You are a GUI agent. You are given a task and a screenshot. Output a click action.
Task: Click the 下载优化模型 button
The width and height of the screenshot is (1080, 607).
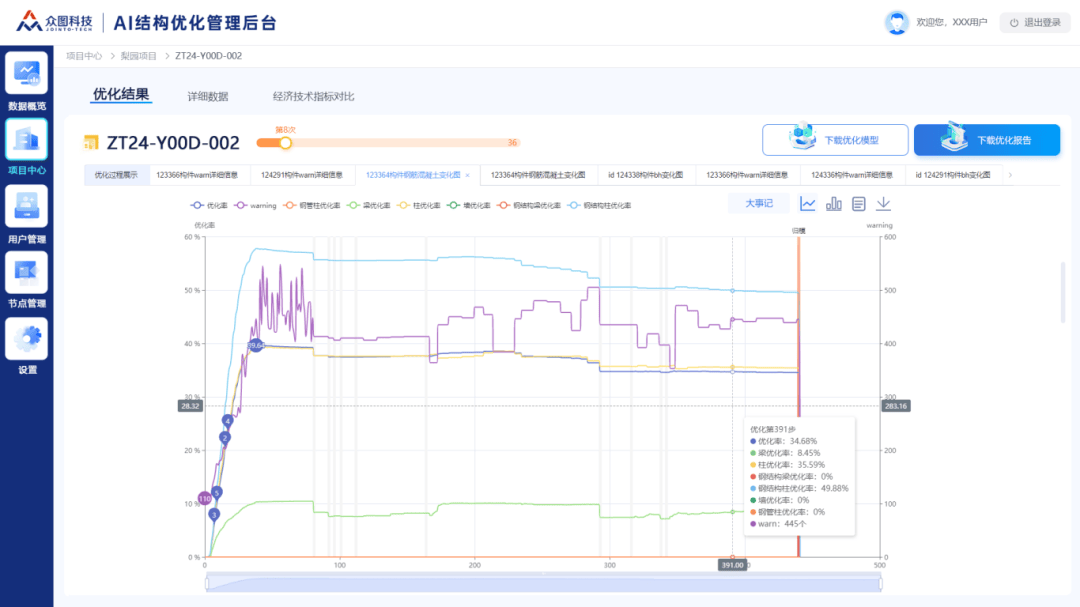(x=835, y=140)
